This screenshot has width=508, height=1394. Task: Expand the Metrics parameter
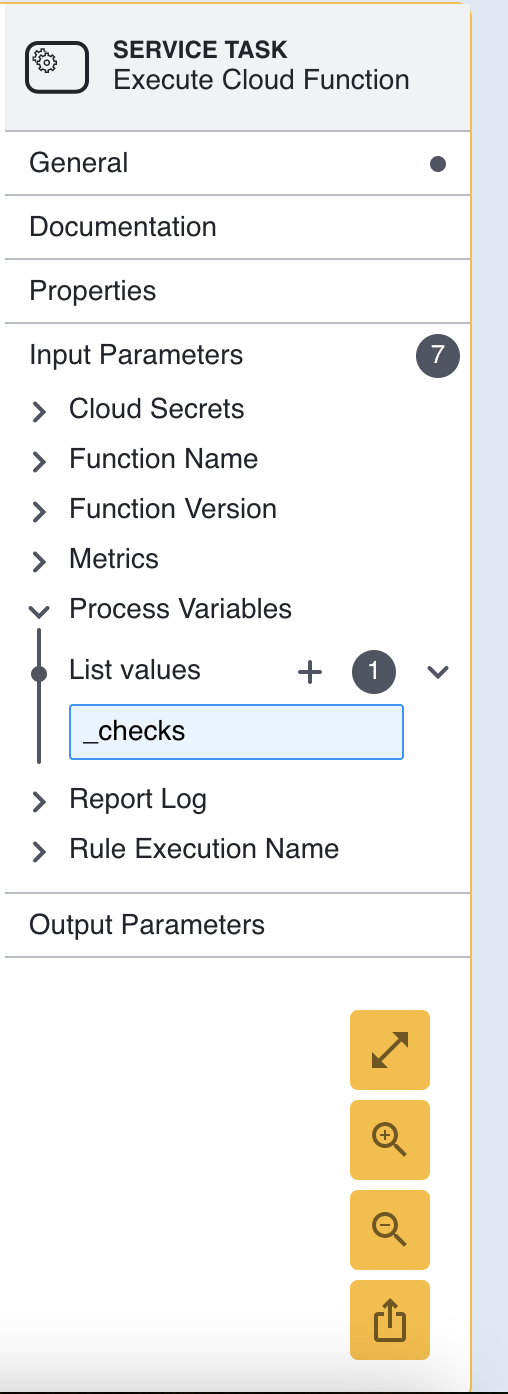coord(39,561)
